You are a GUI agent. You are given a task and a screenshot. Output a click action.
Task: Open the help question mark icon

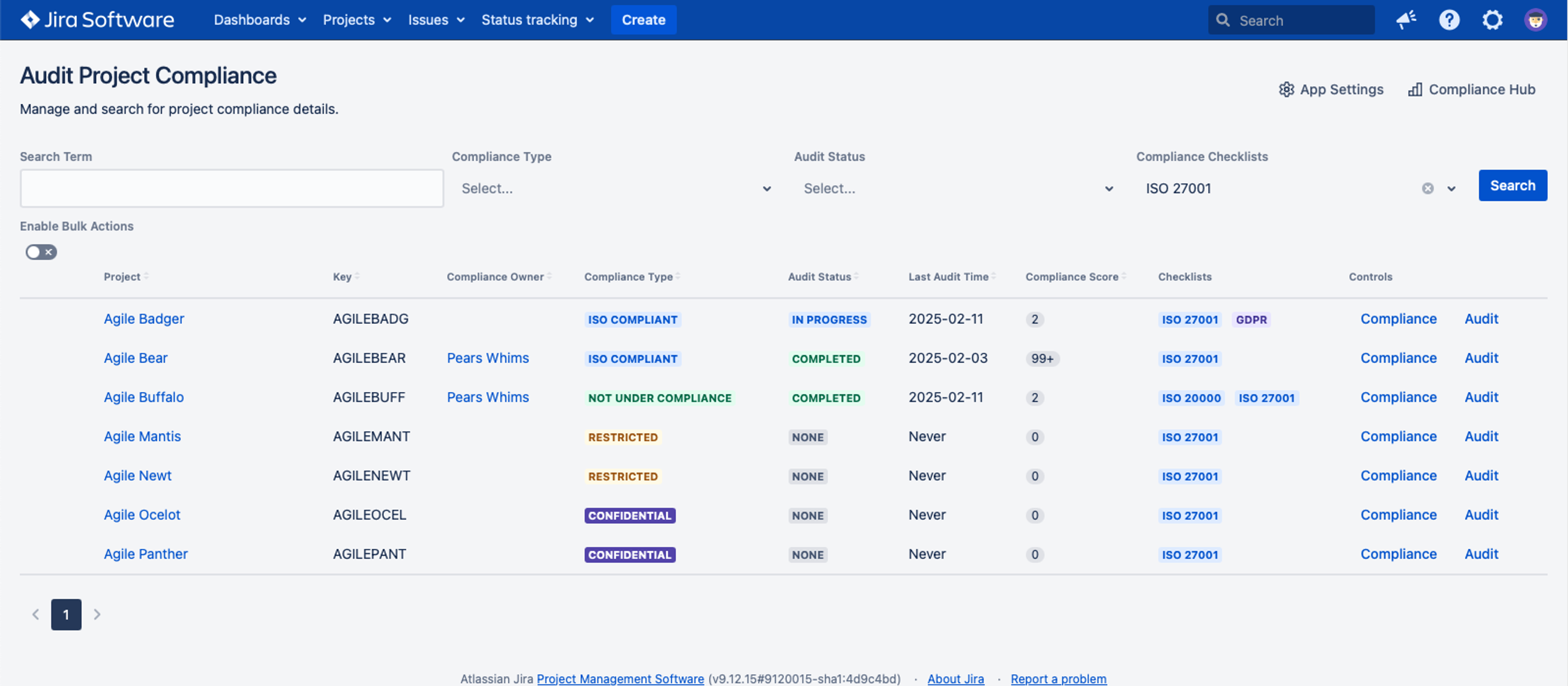tap(1449, 20)
